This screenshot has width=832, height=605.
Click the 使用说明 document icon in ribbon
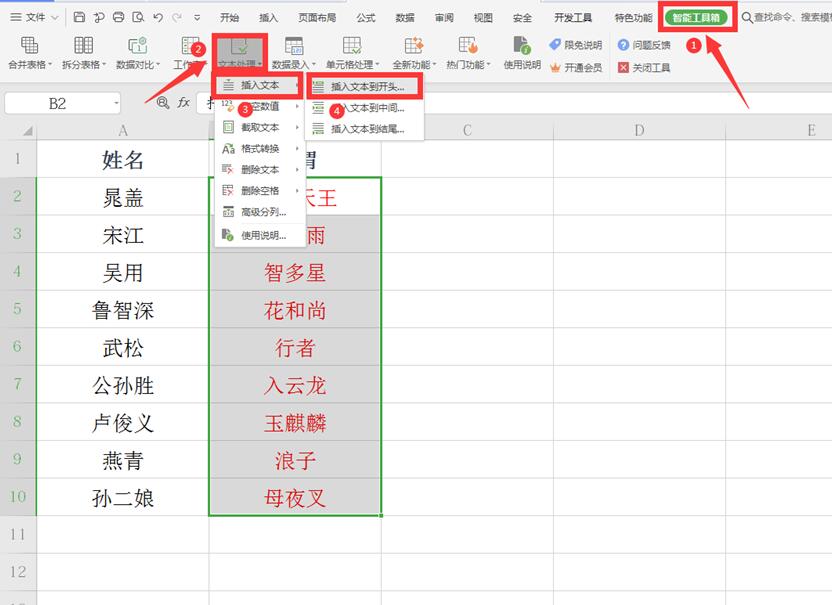tap(522, 46)
